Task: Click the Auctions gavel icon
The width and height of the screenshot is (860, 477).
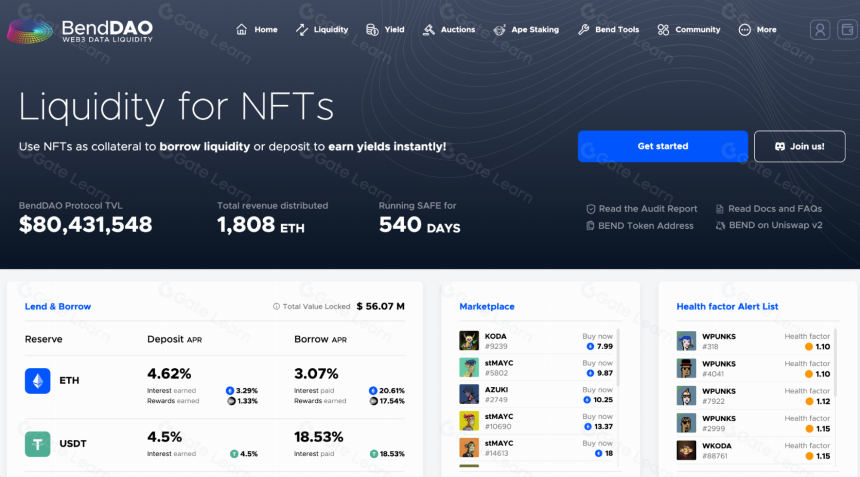Action: coord(428,30)
